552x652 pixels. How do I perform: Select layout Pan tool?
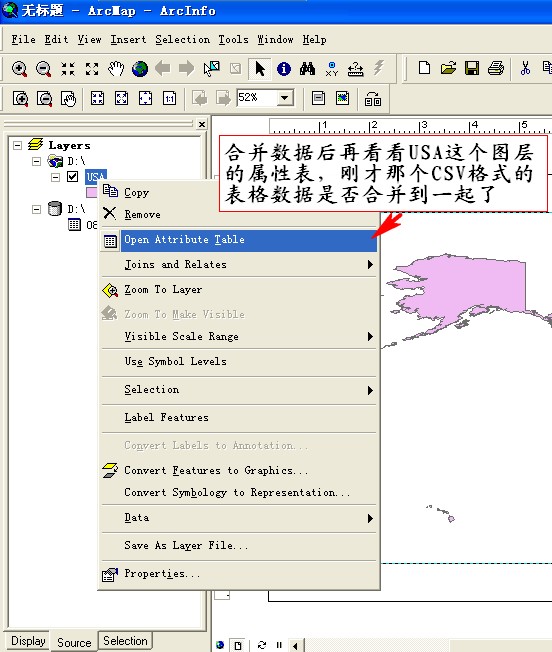[69, 99]
